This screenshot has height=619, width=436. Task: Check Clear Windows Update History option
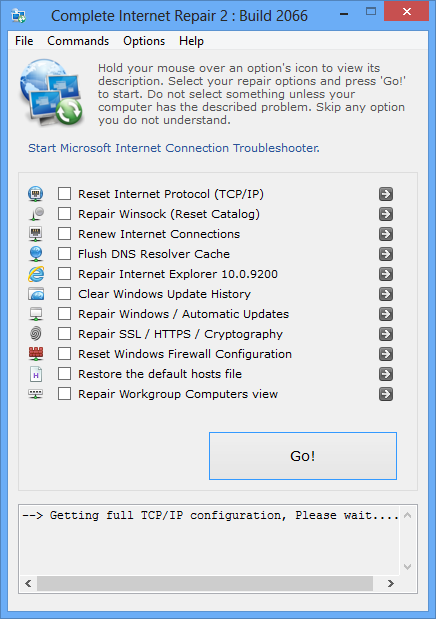tap(64, 294)
